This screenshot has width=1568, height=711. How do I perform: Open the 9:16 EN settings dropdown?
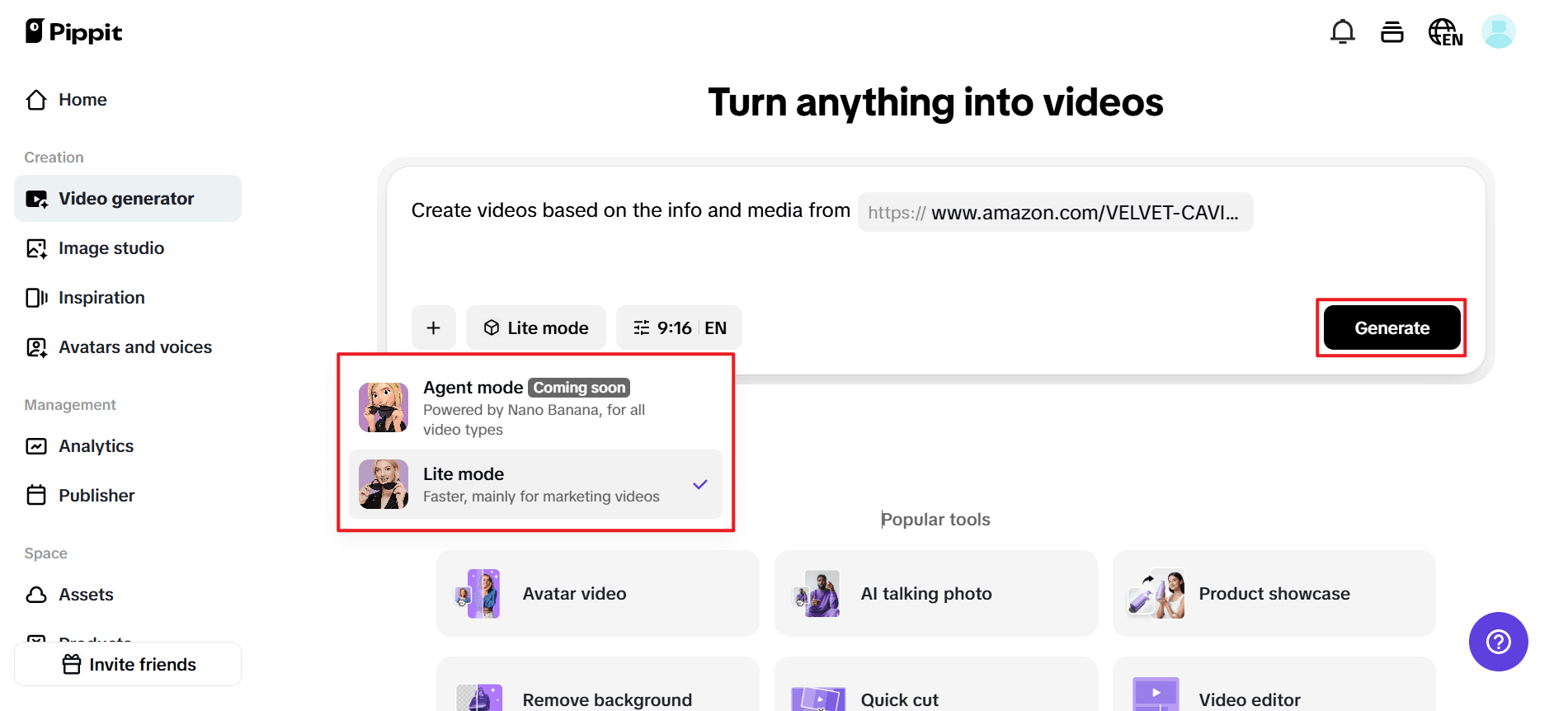(x=679, y=327)
